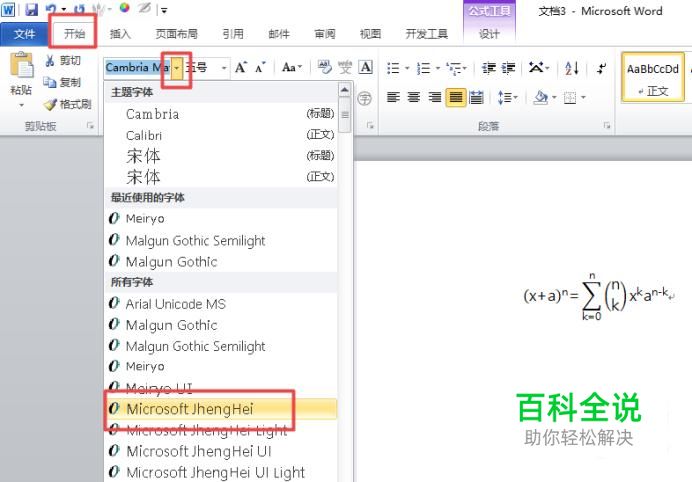
Task: Switch to the 视图 (View) tab
Action: pyautogui.click(x=370, y=34)
